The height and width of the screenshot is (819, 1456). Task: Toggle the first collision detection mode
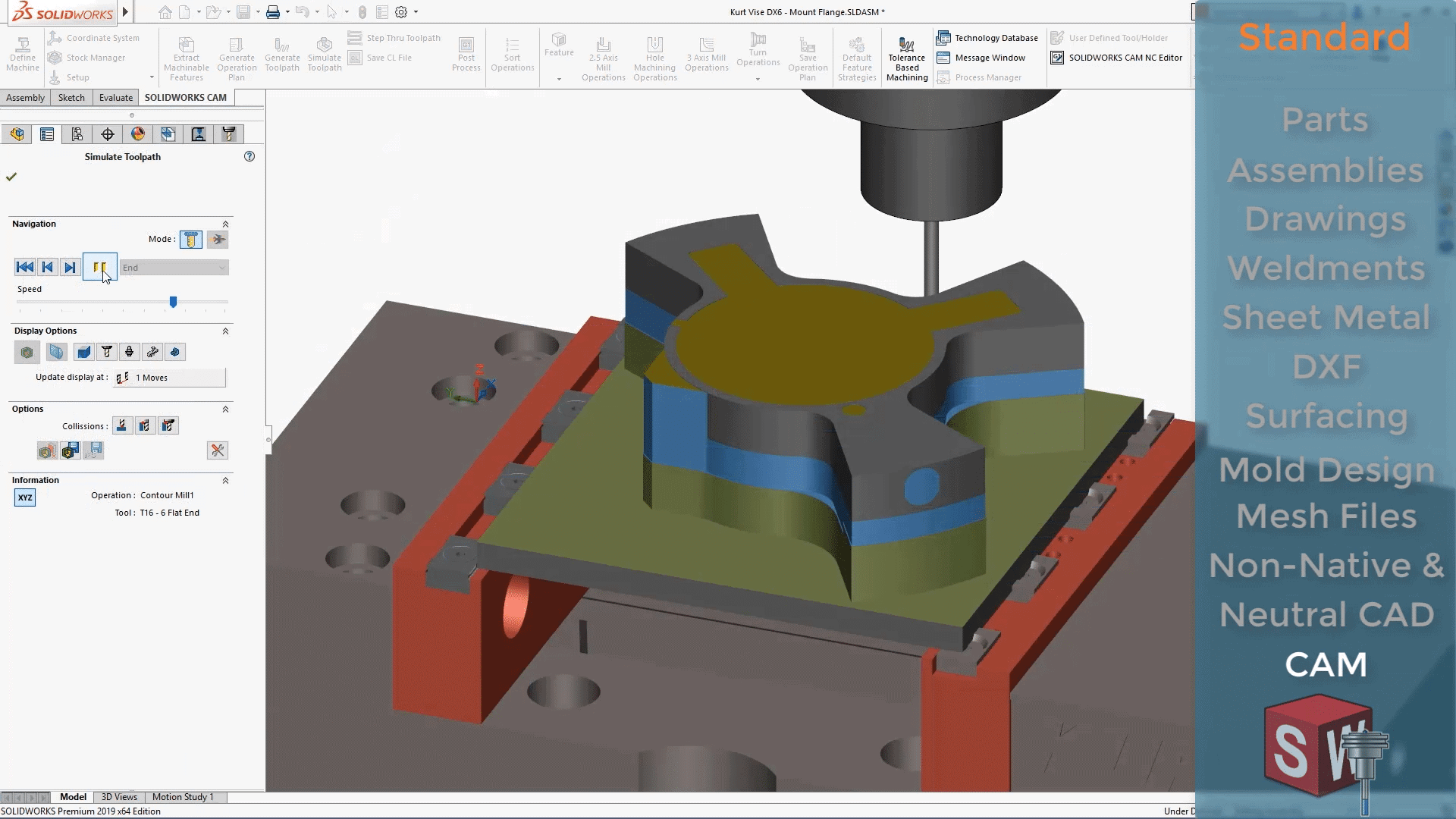pos(121,425)
